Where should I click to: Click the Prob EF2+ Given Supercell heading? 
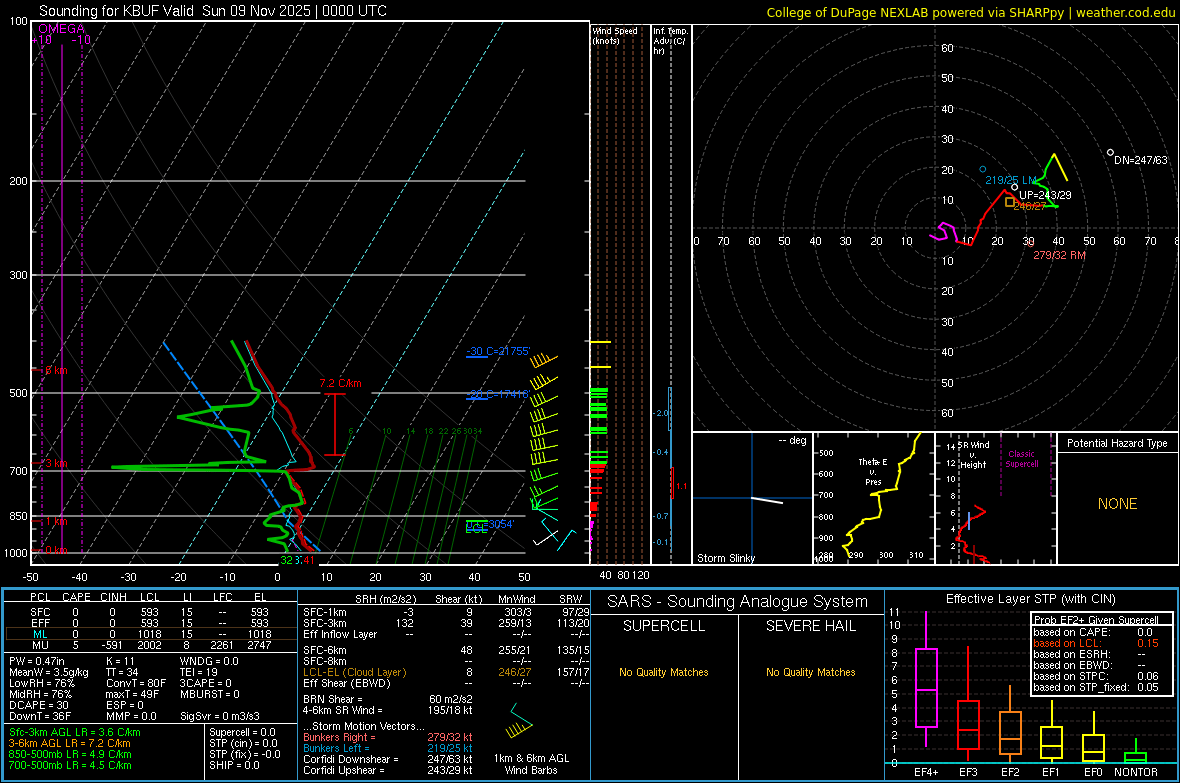[1096, 620]
